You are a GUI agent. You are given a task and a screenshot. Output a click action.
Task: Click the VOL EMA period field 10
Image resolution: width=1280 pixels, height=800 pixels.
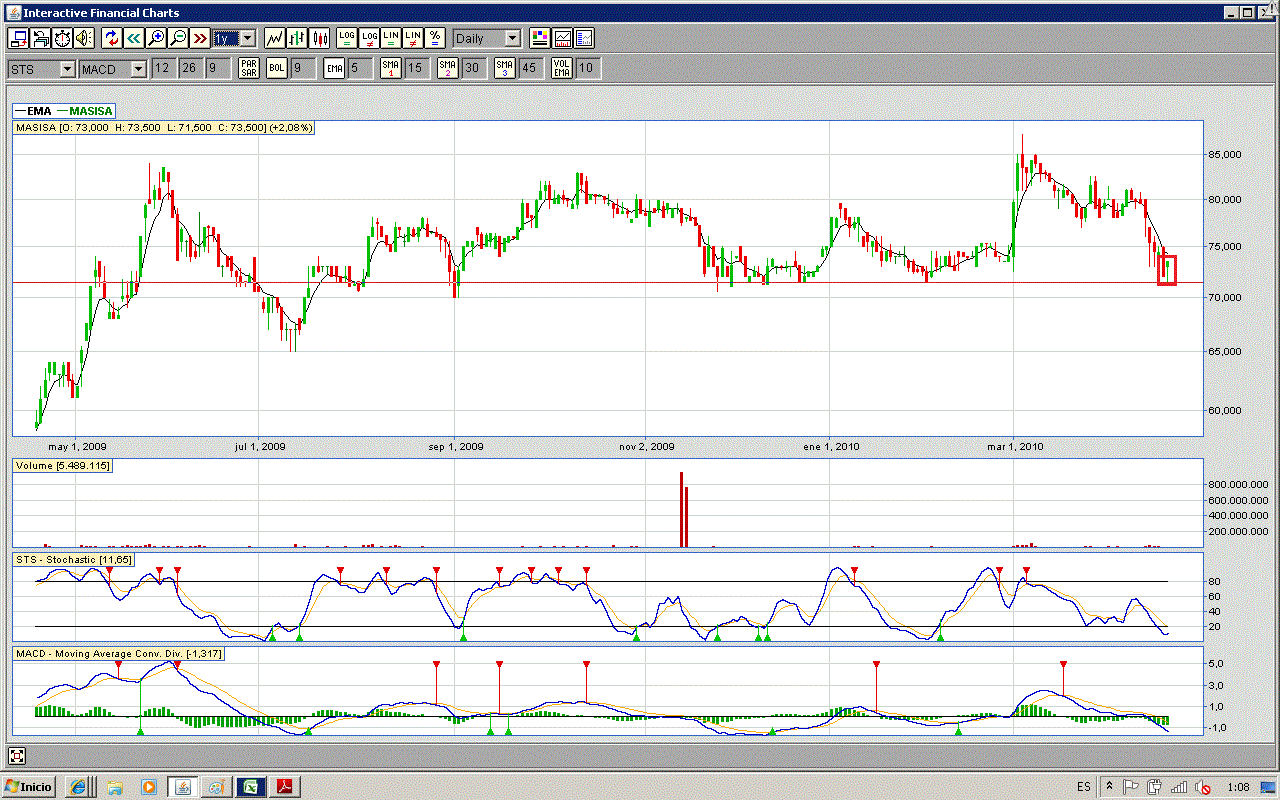pos(588,68)
